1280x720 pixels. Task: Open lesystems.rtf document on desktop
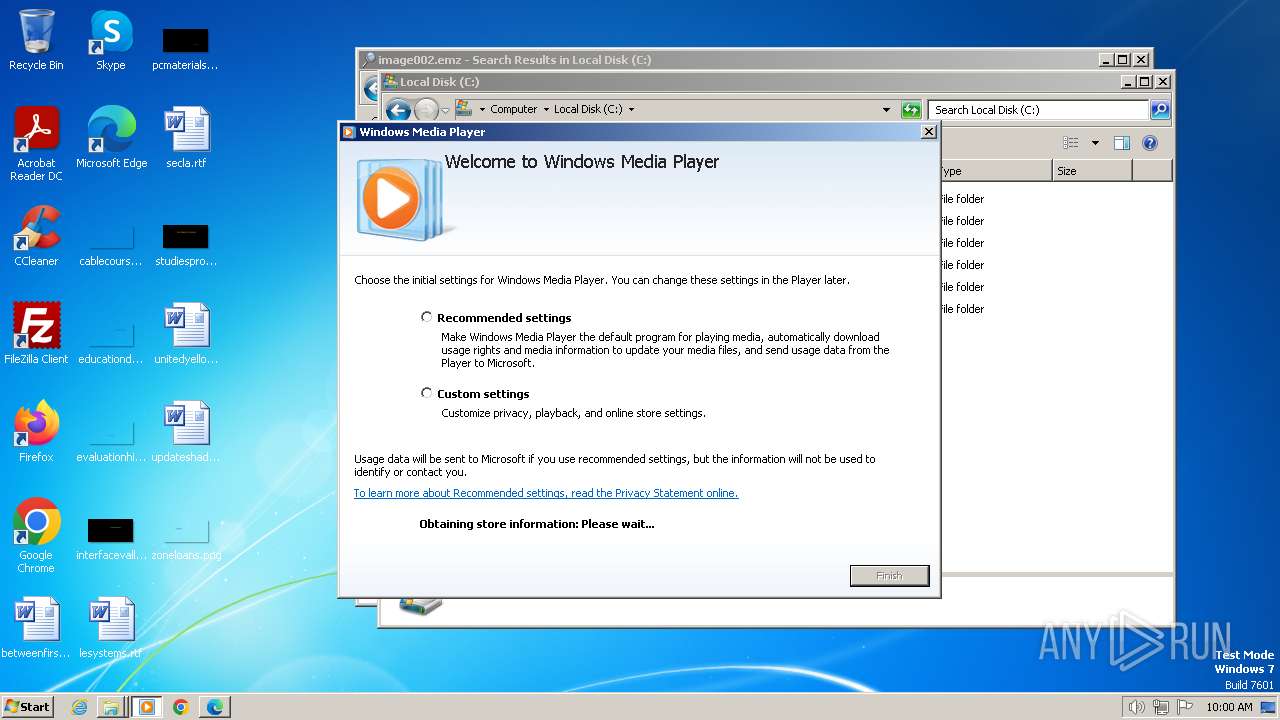click(x=111, y=629)
